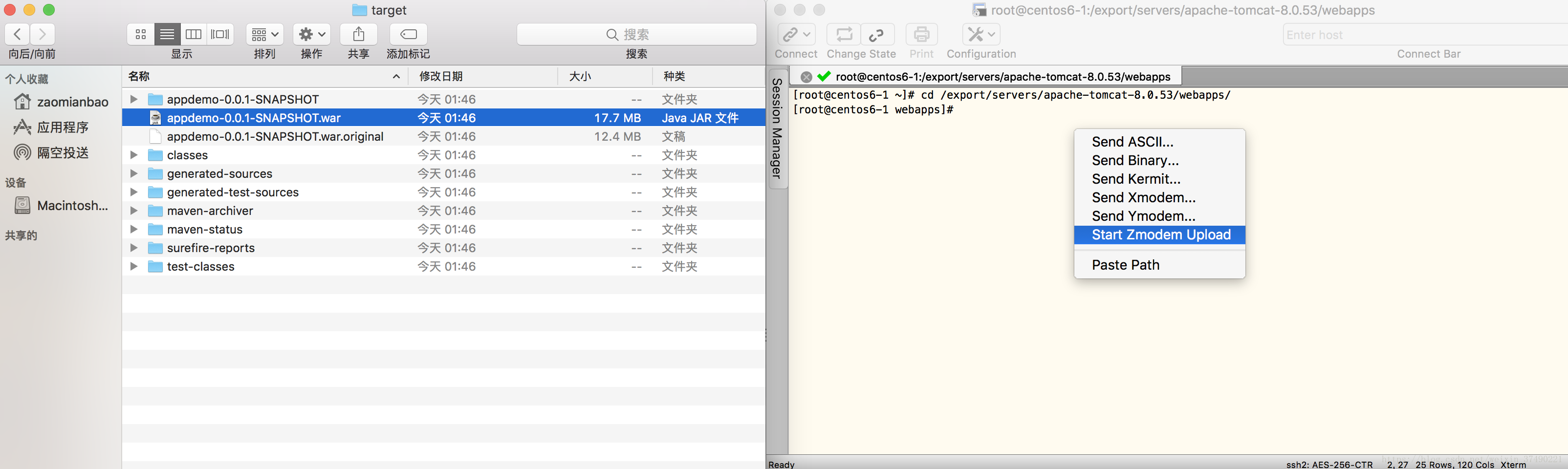Choose Send Kermit... from context menu
This screenshot has height=469, width=1568.
point(1159,179)
